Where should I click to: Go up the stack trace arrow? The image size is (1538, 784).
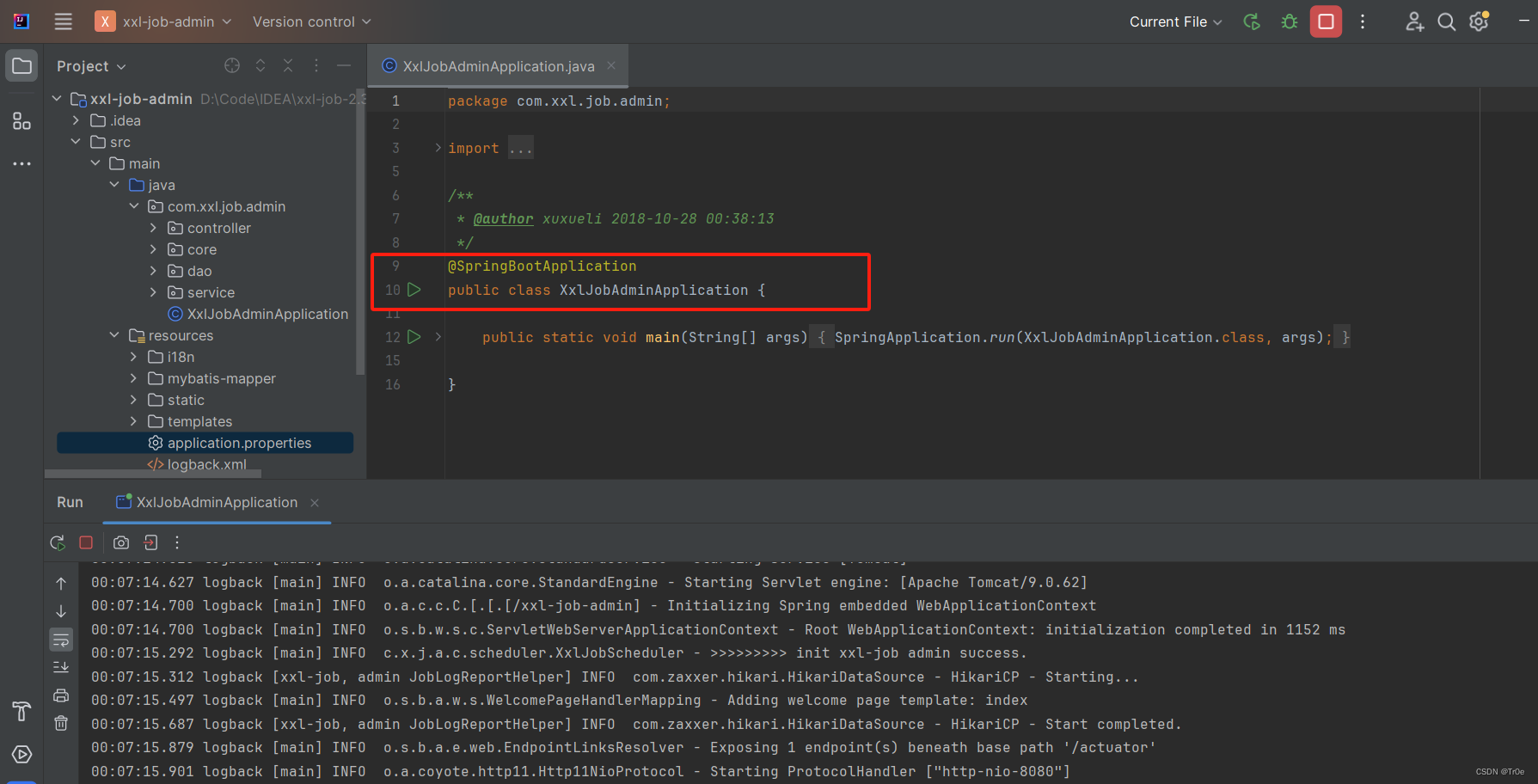[61, 584]
